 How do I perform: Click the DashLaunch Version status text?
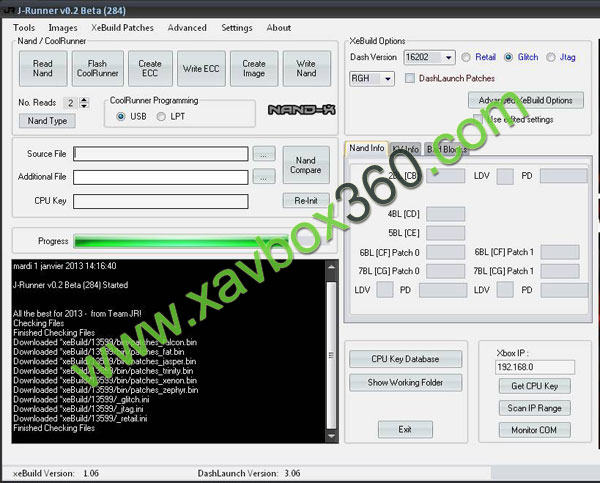(x=249, y=473)
